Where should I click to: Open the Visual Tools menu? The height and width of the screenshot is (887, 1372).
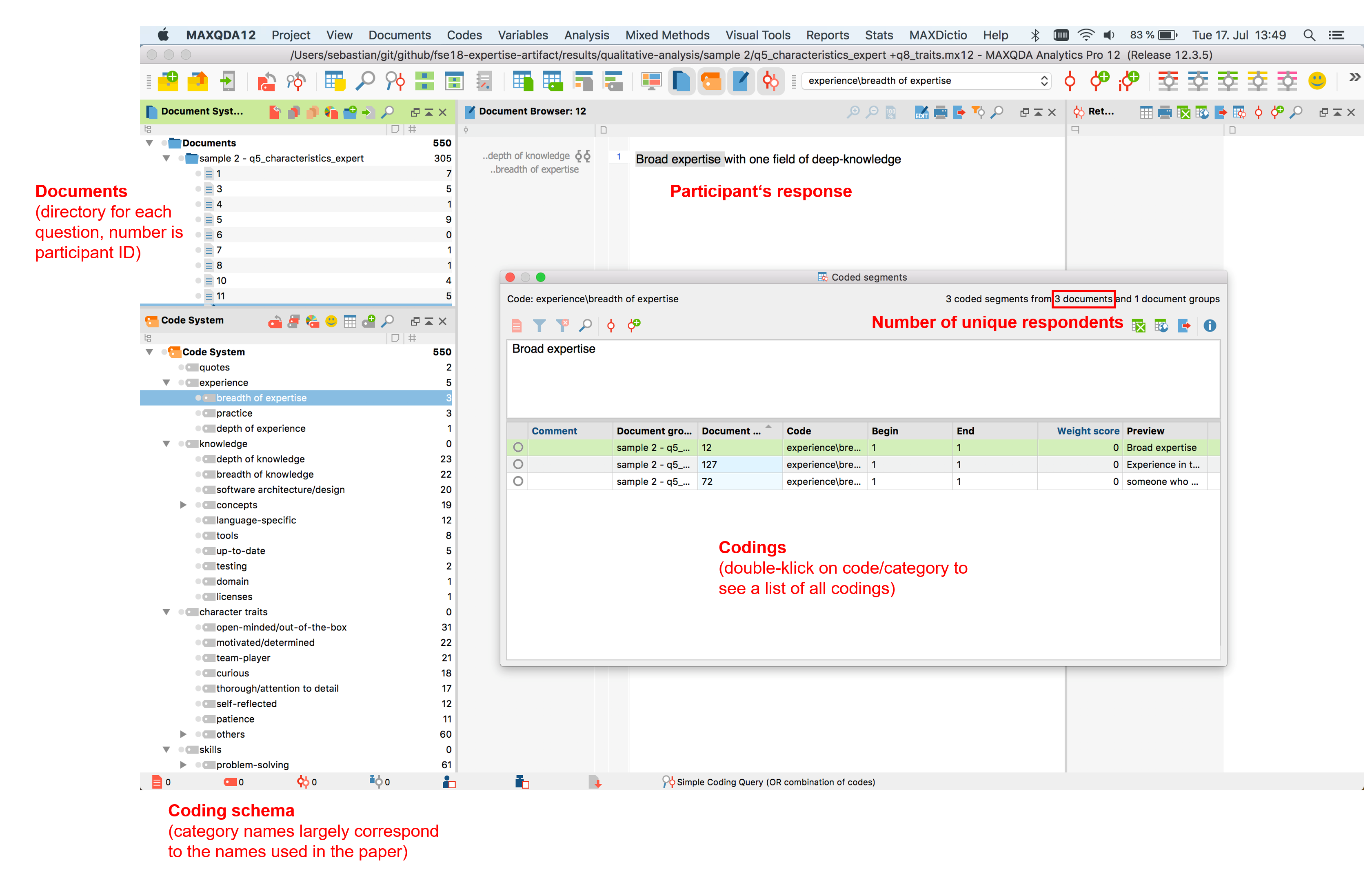pyautogui.click(x=757, y=35)
